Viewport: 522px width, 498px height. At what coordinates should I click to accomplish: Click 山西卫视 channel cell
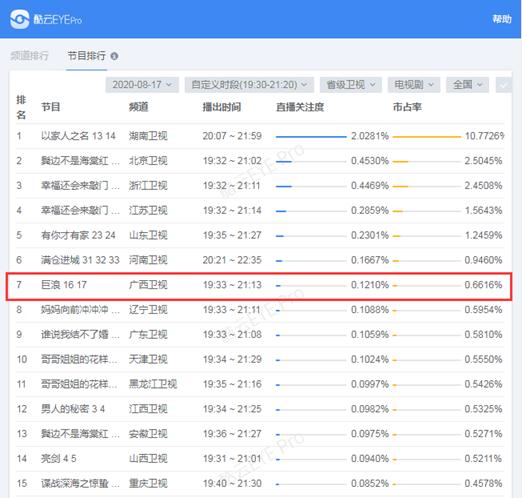click(148, 459)
